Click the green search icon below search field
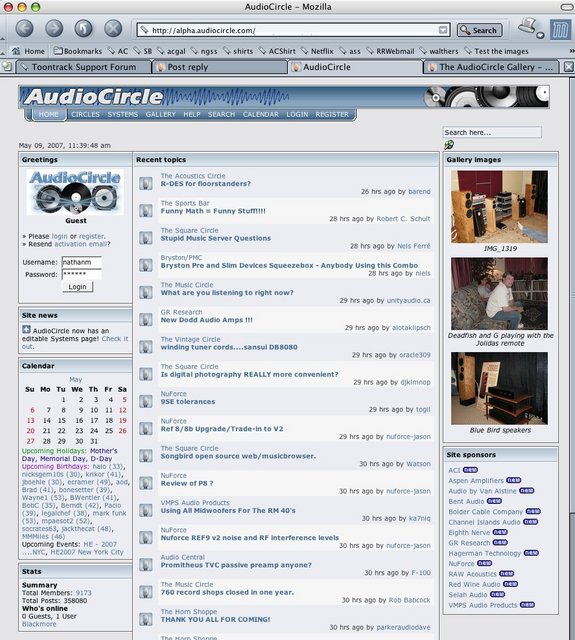 [449, 144]
